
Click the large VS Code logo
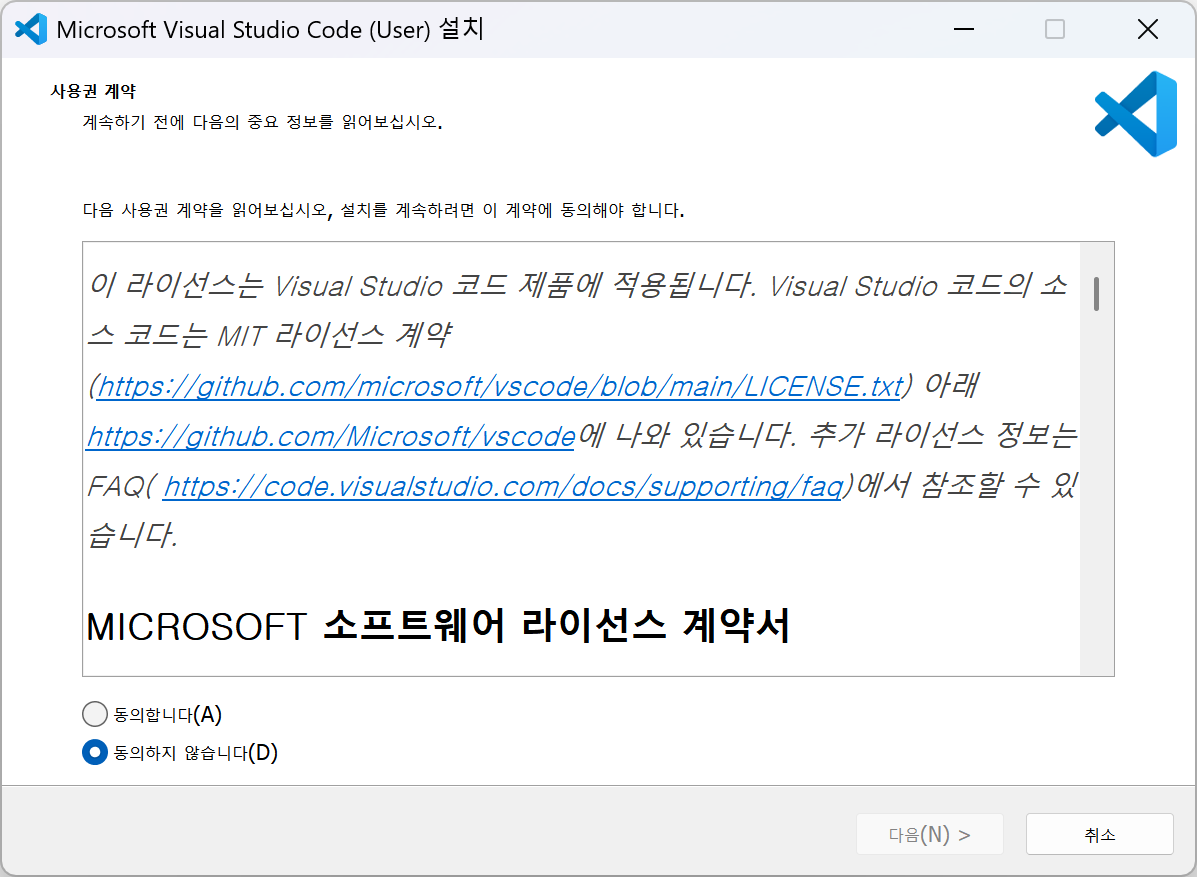pyautogui.click(x=1136, y=114)
